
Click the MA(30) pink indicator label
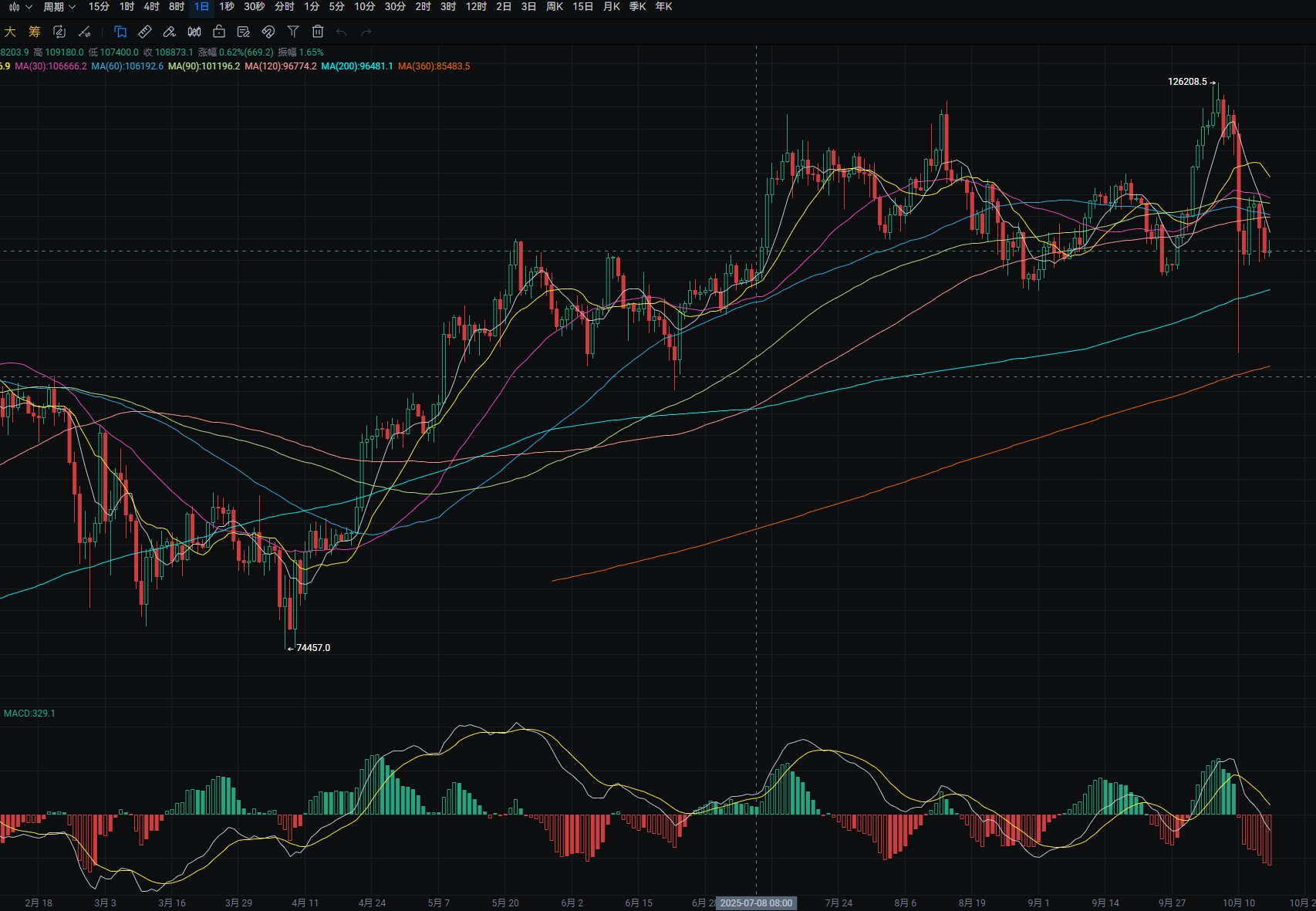pos(51,66)
